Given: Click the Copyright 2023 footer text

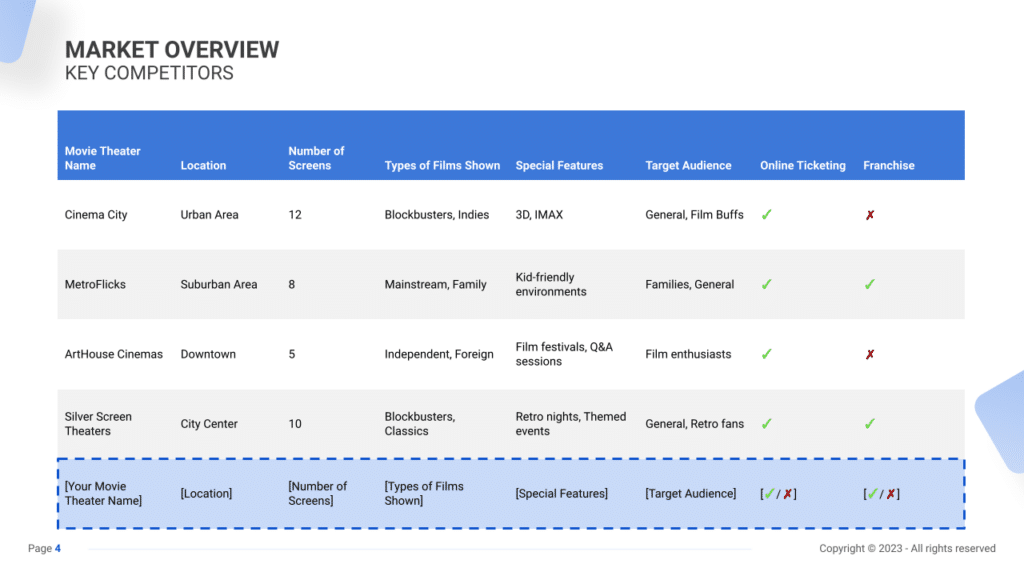Looking at the screenshot, I should tap(907, 549).
